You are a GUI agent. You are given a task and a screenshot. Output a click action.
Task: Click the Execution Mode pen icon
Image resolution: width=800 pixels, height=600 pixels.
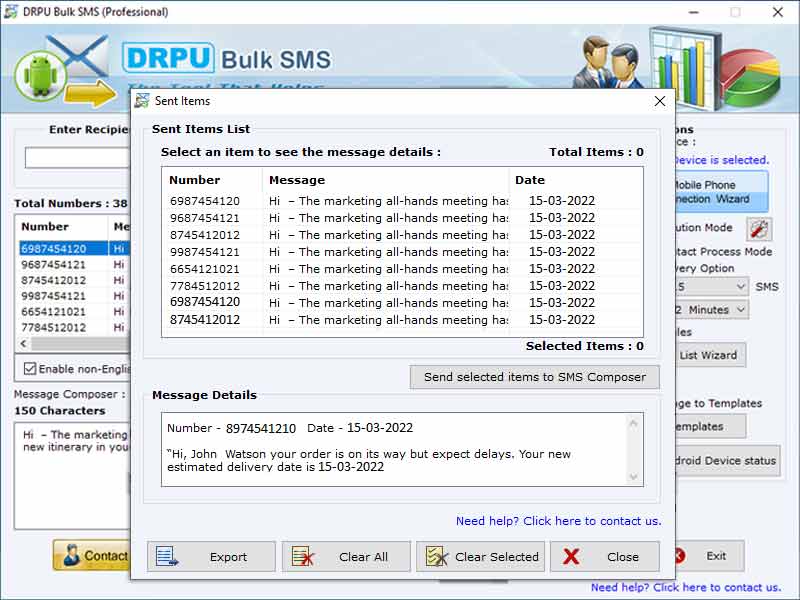[x=758, y=228]
